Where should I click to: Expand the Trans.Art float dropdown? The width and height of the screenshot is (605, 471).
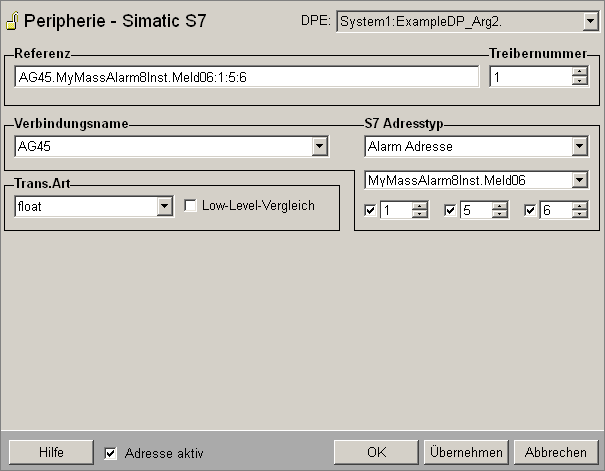pos(165,206)
